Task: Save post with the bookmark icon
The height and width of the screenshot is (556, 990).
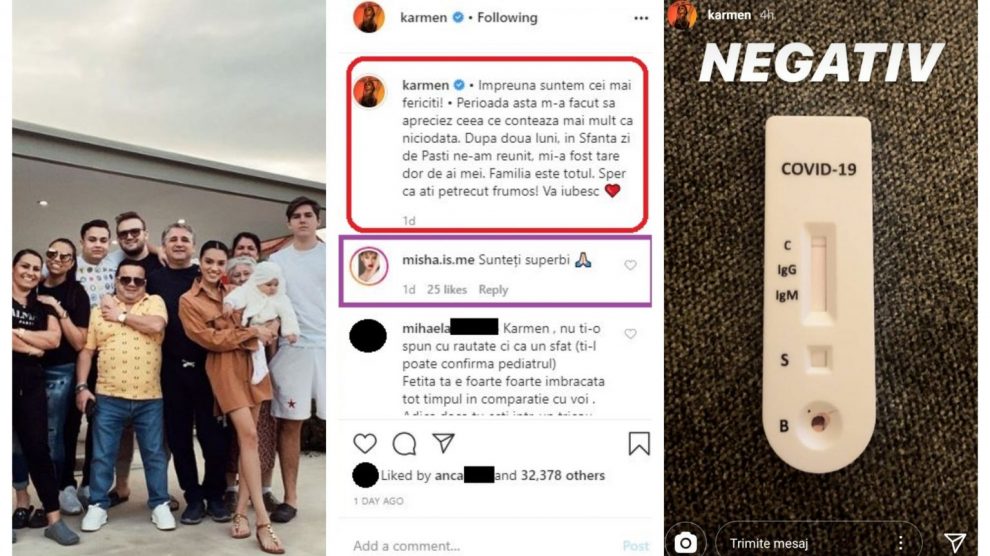Action: pyautogui.click(x=639, y=444)
